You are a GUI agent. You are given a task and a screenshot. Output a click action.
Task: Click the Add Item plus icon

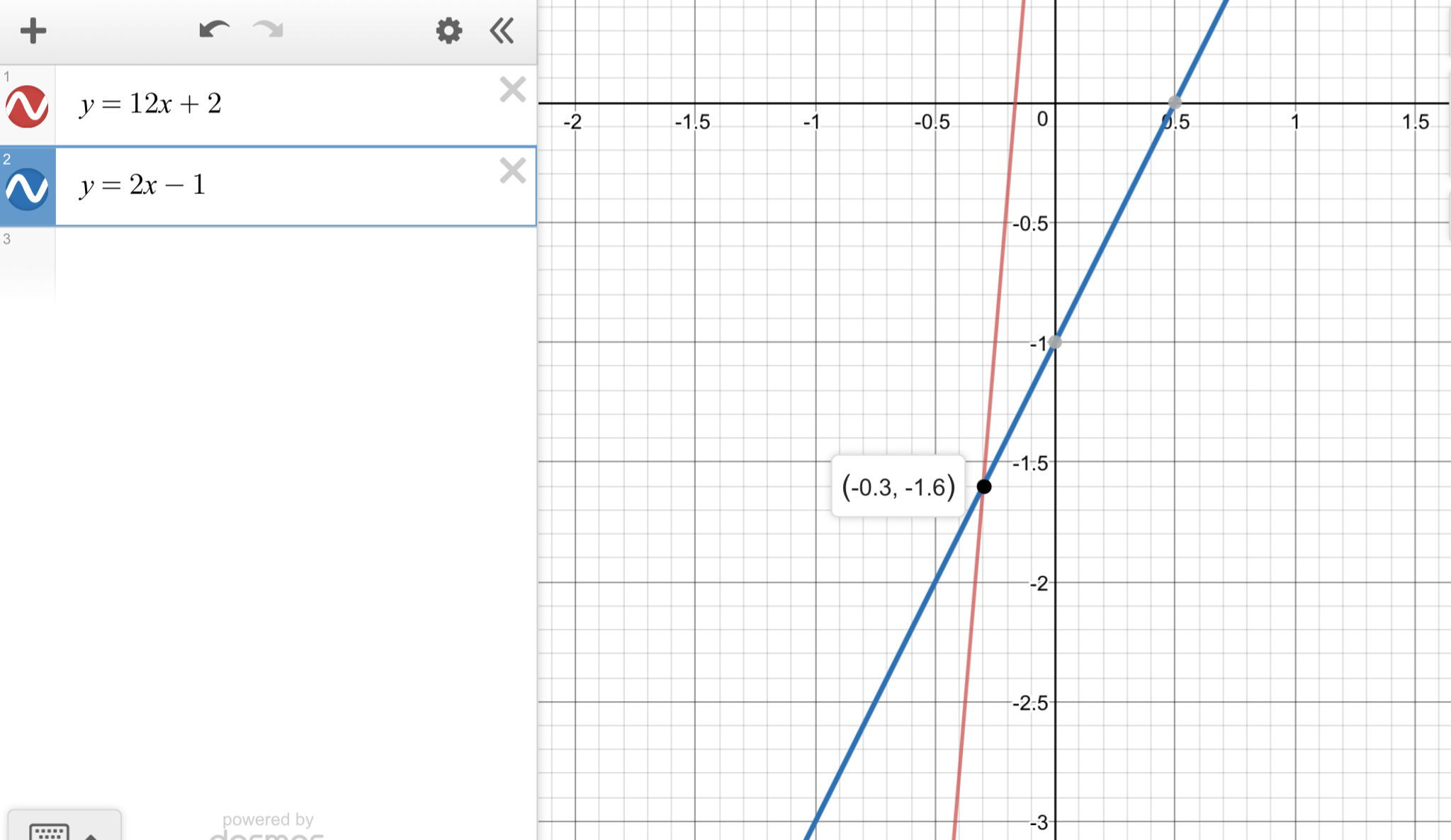coord(33,31)
